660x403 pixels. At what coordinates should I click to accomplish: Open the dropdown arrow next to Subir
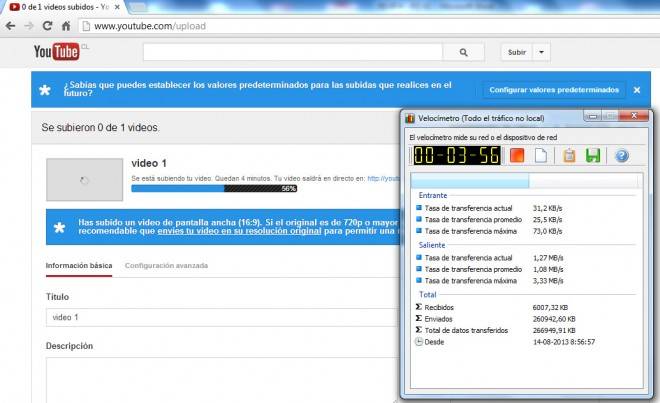tap(541, 52)
